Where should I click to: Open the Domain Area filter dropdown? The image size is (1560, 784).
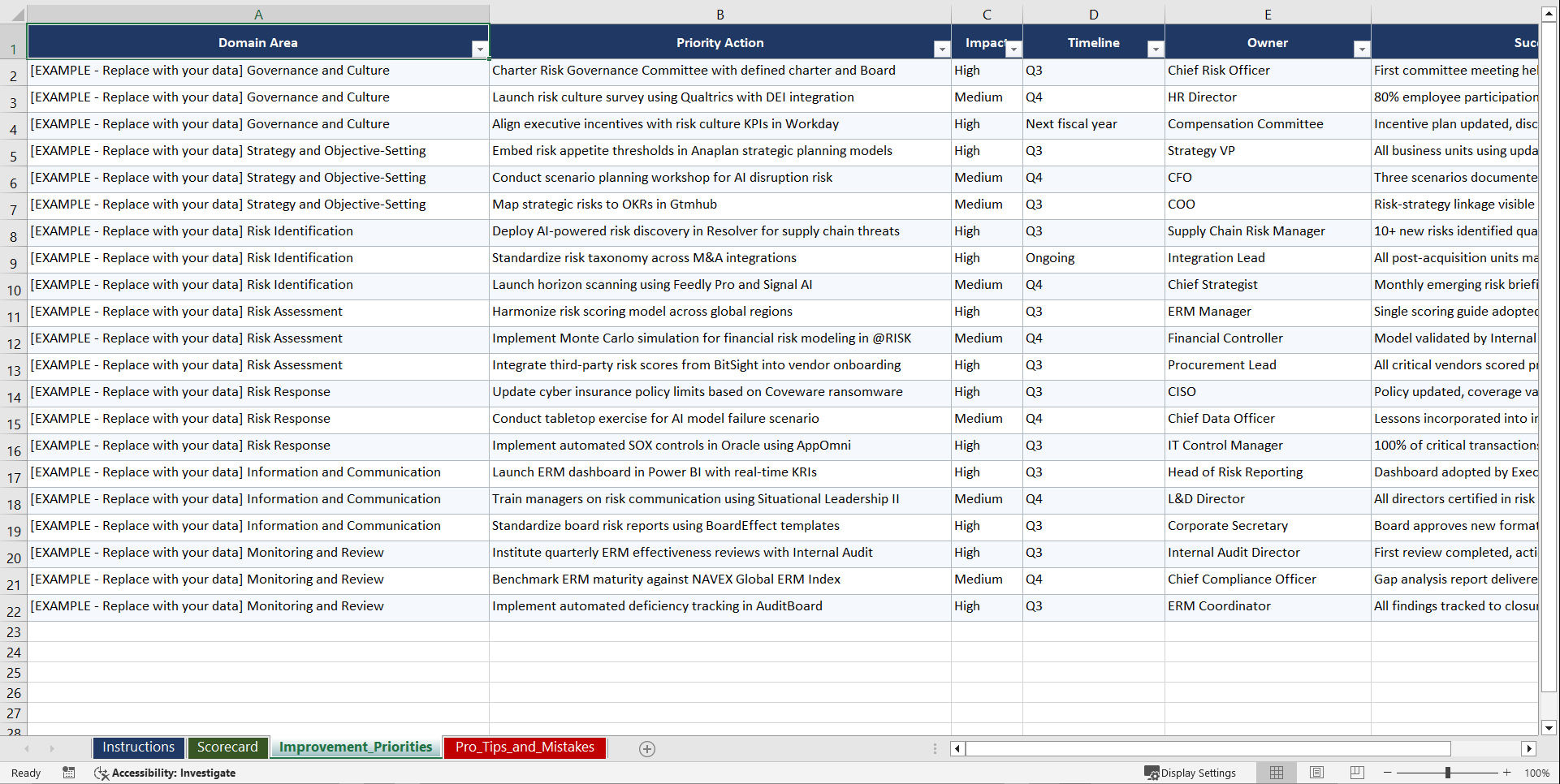(481, 49)
